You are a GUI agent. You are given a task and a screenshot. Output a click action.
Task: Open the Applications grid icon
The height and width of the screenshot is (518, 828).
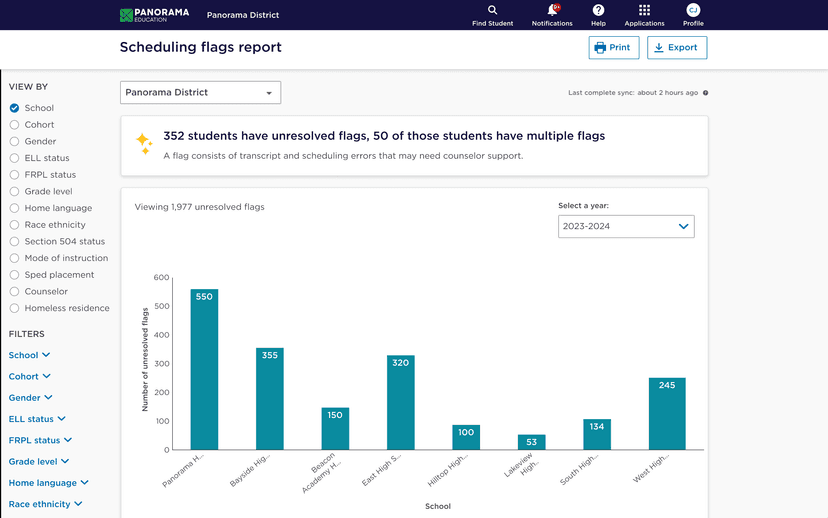tap(644, 10)
